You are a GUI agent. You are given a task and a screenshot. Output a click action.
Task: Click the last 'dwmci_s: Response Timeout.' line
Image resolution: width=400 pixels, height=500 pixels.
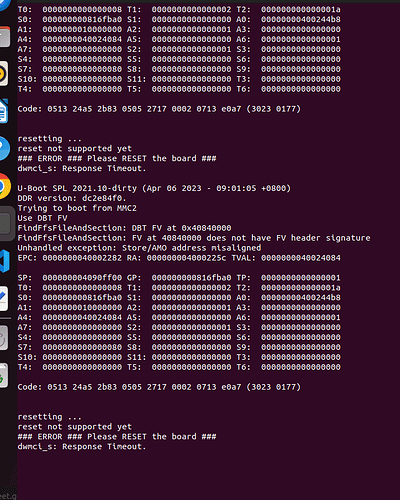click(82, 447)
